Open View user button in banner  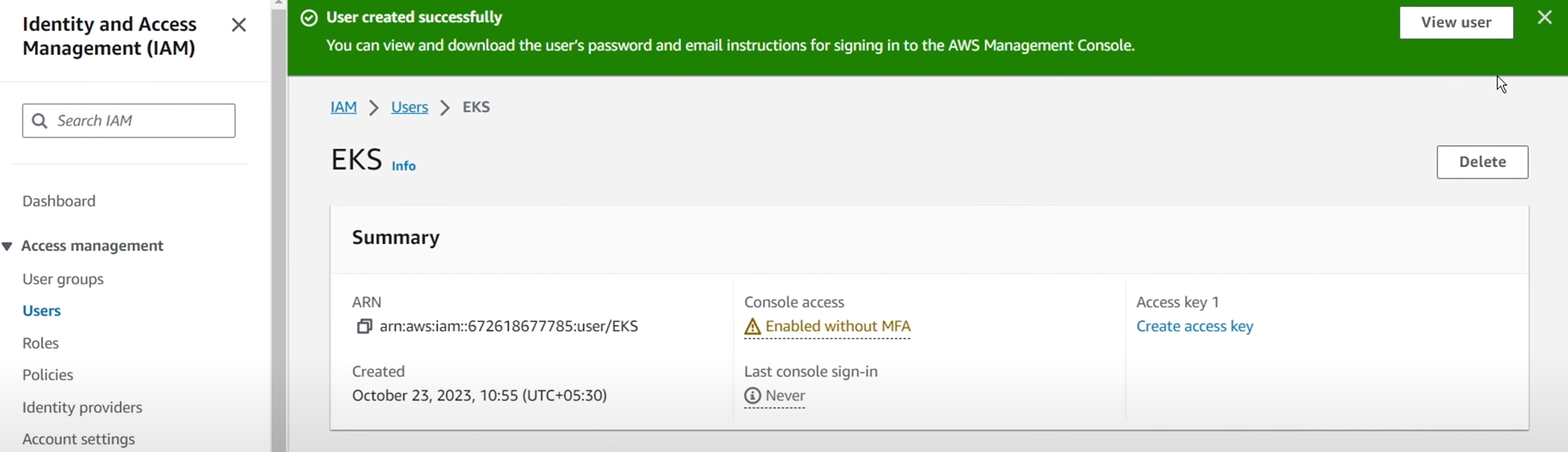click(1456, 22)
